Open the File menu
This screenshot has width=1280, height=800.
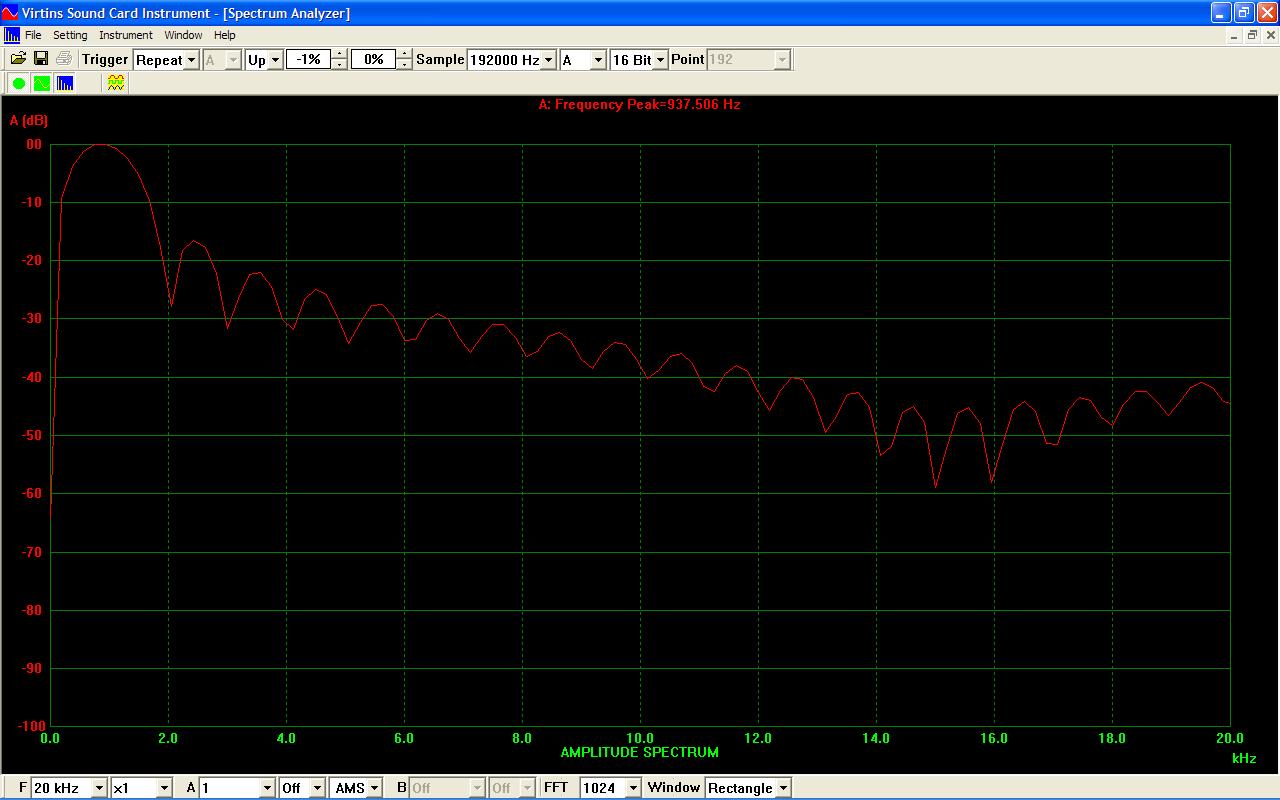click(x=33, y=35)
